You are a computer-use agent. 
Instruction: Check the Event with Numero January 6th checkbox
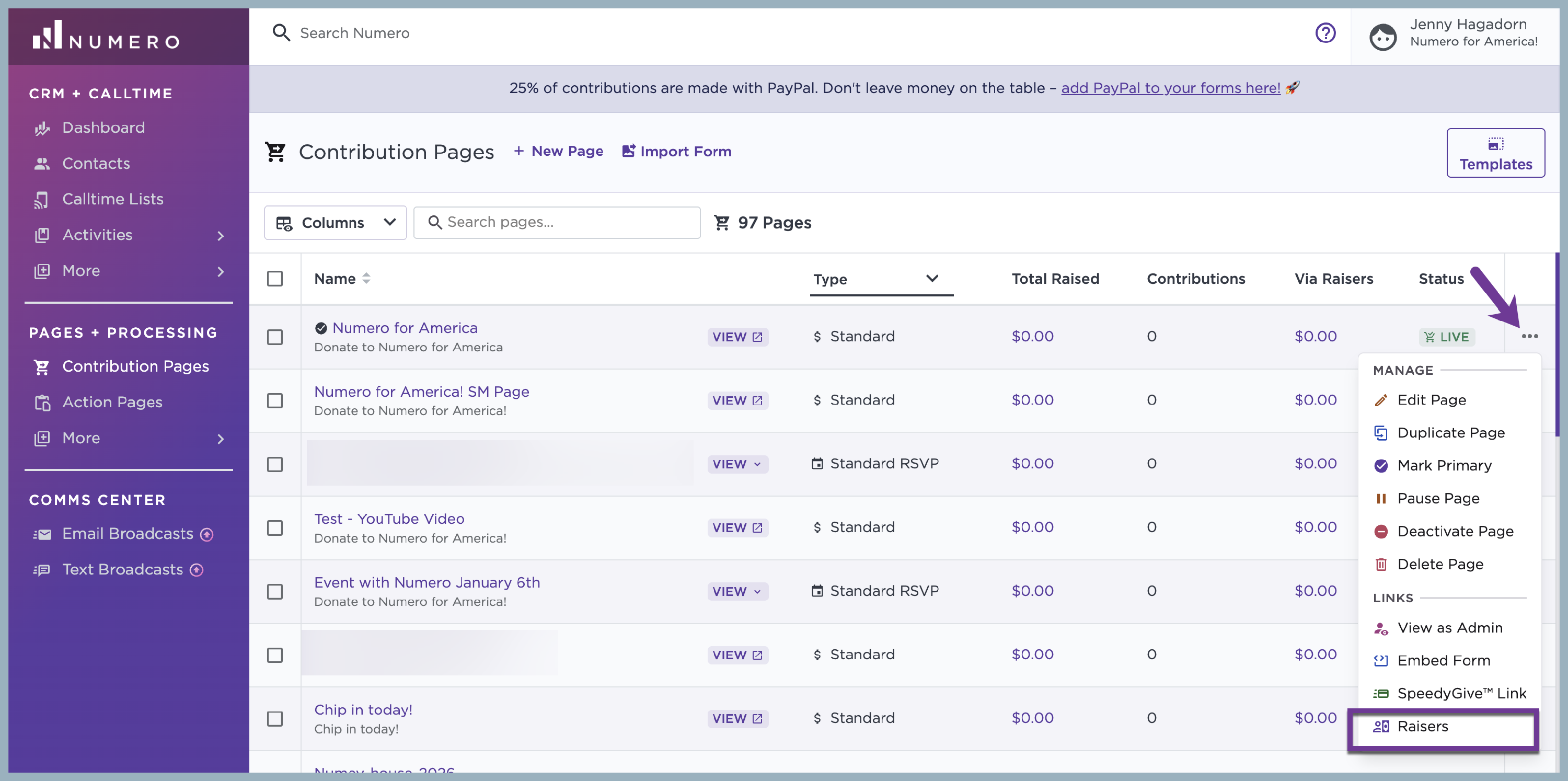[275, 592]
